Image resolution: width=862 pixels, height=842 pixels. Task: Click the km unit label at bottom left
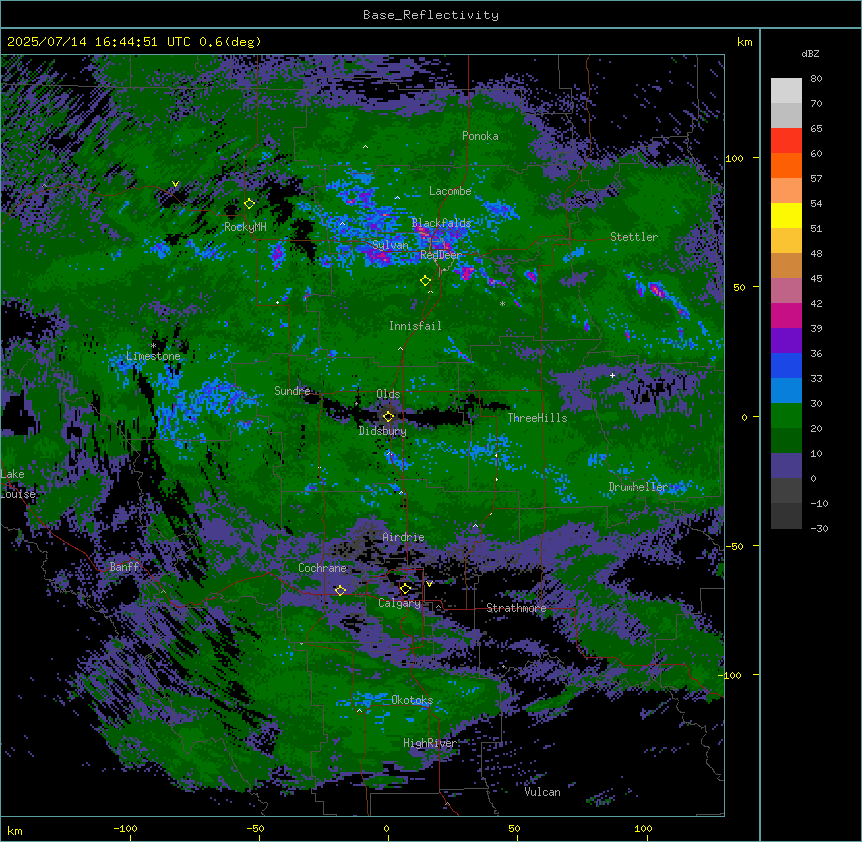point(15,830)
